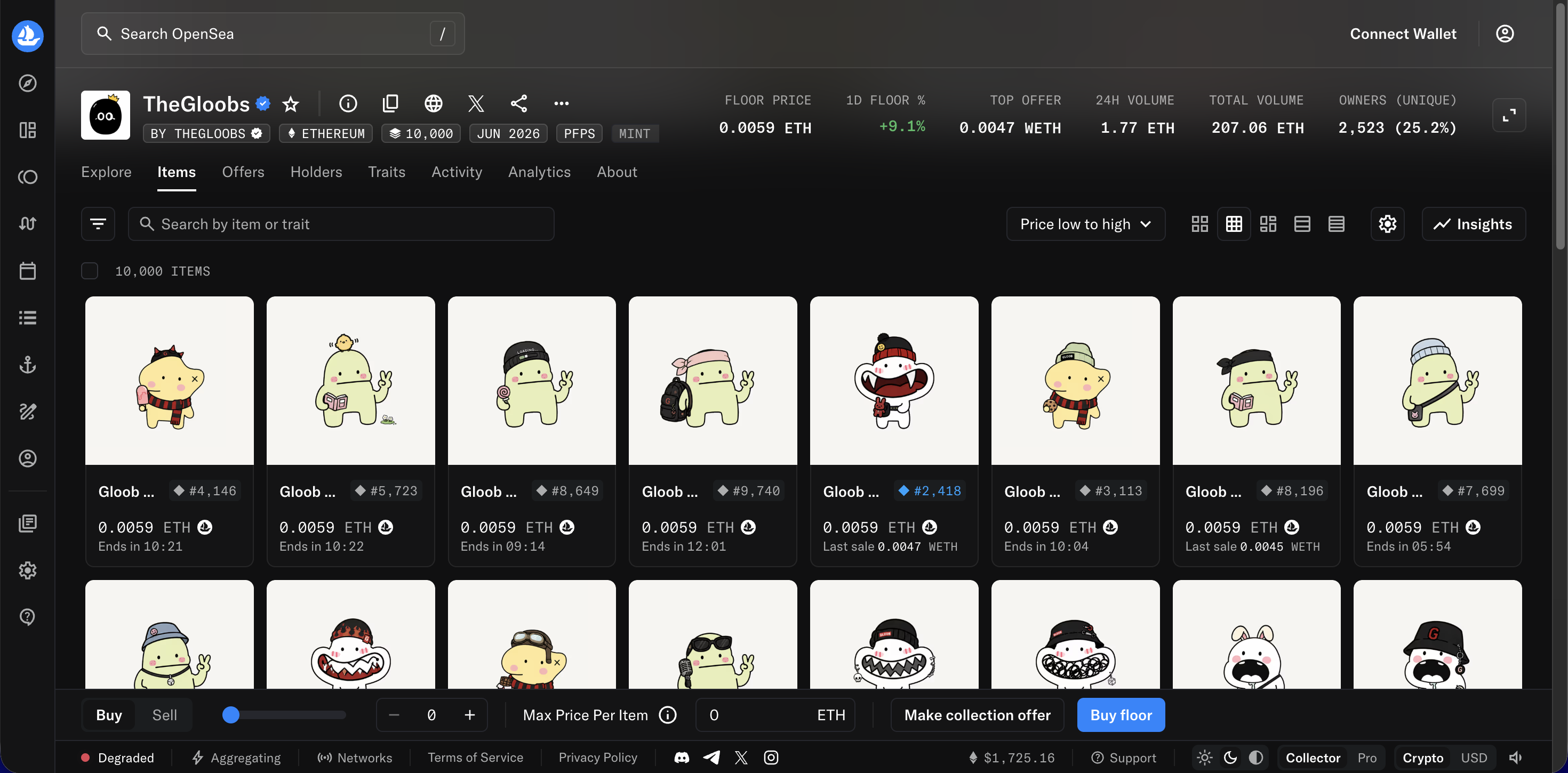Screen dimensions: 1568x773
Task: Open the footer X social icon
Action: pyautogui.click(x=741, y=758)
